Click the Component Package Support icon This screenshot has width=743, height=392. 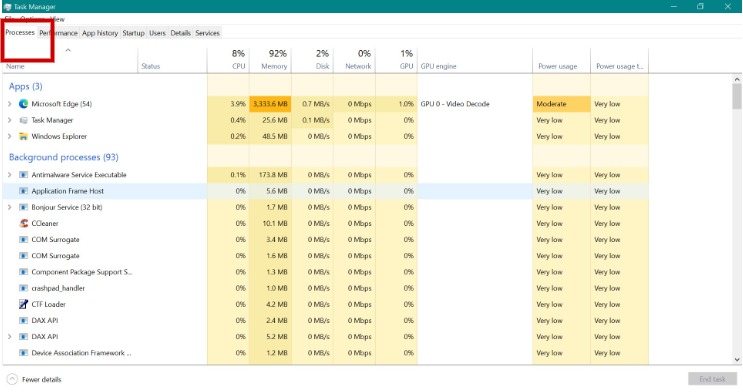23,272
